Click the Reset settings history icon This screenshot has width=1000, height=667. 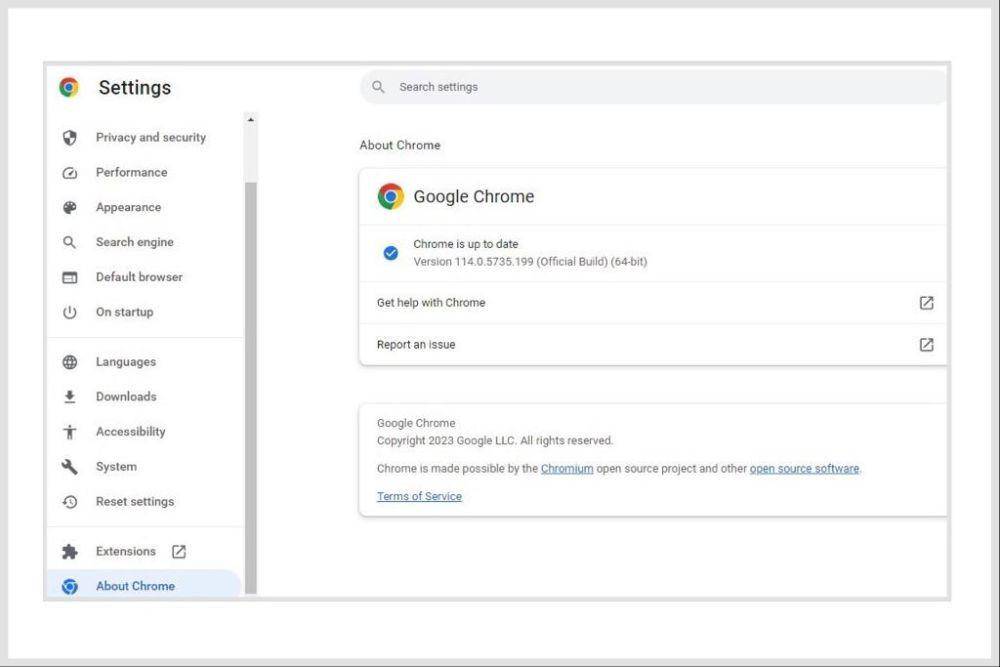click(x=70, y=502)
